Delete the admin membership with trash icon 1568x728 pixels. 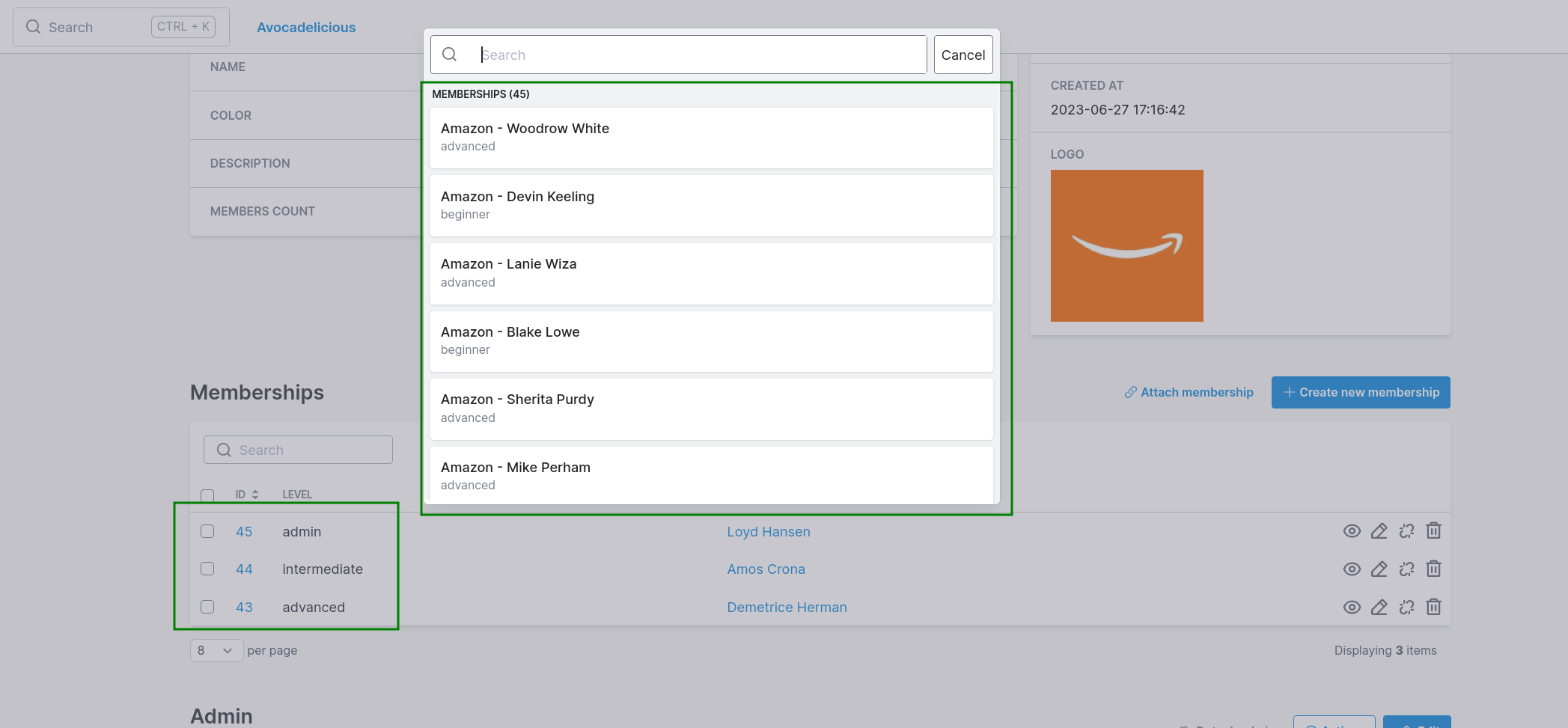click(x=1433, y=531)
